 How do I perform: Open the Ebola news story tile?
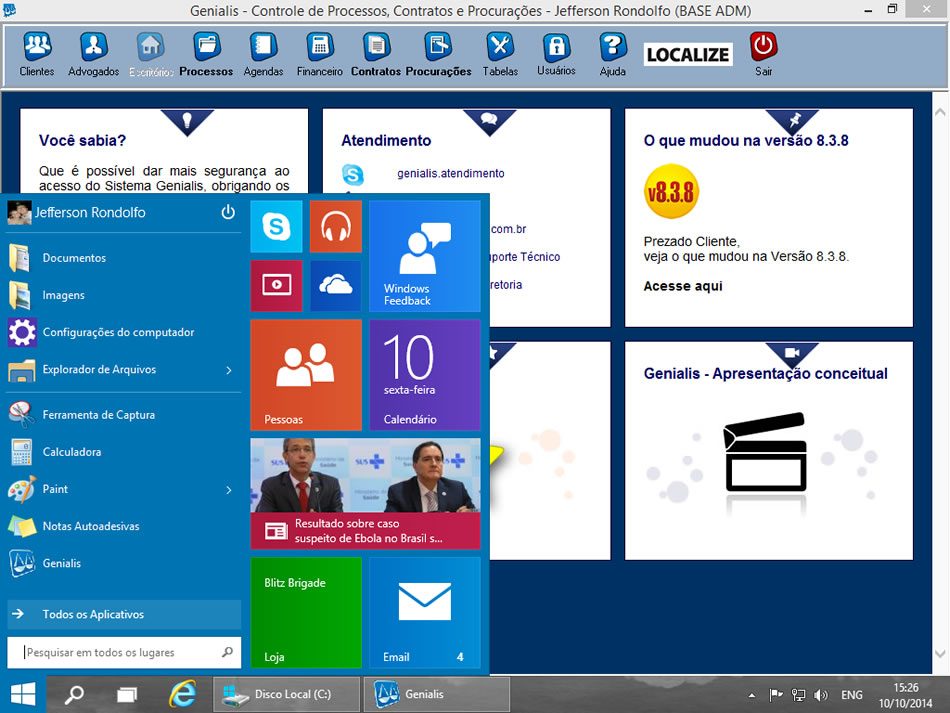[x=365, y=494]
